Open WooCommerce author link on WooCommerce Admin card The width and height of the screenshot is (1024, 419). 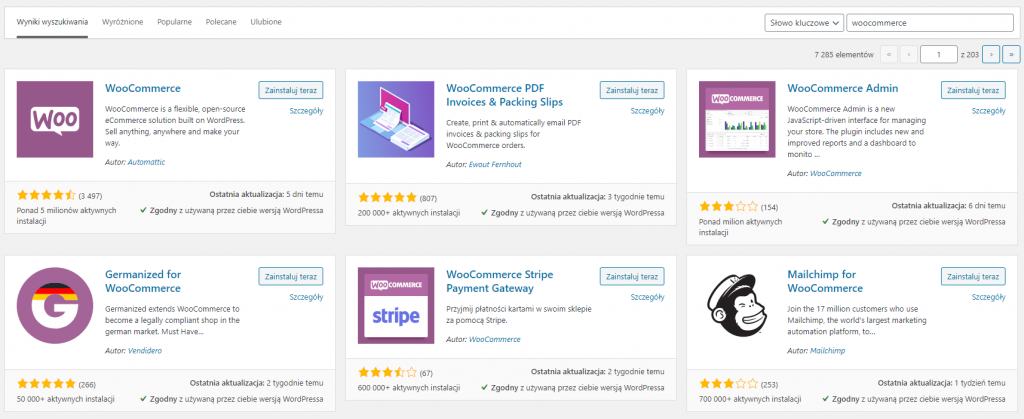pyautogui.click(x=836, y=174)
